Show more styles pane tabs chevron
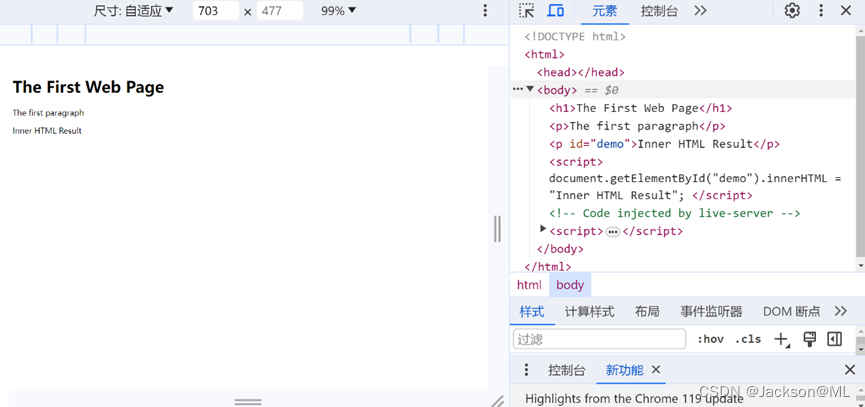 click(841, 311)
